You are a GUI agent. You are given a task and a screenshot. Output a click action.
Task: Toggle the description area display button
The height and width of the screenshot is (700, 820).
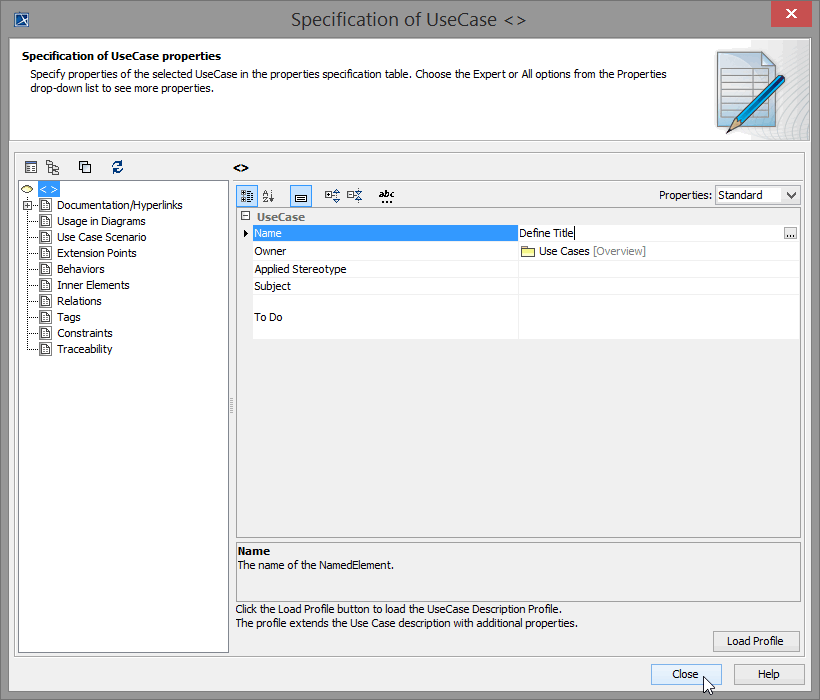(x=301, y=196)
